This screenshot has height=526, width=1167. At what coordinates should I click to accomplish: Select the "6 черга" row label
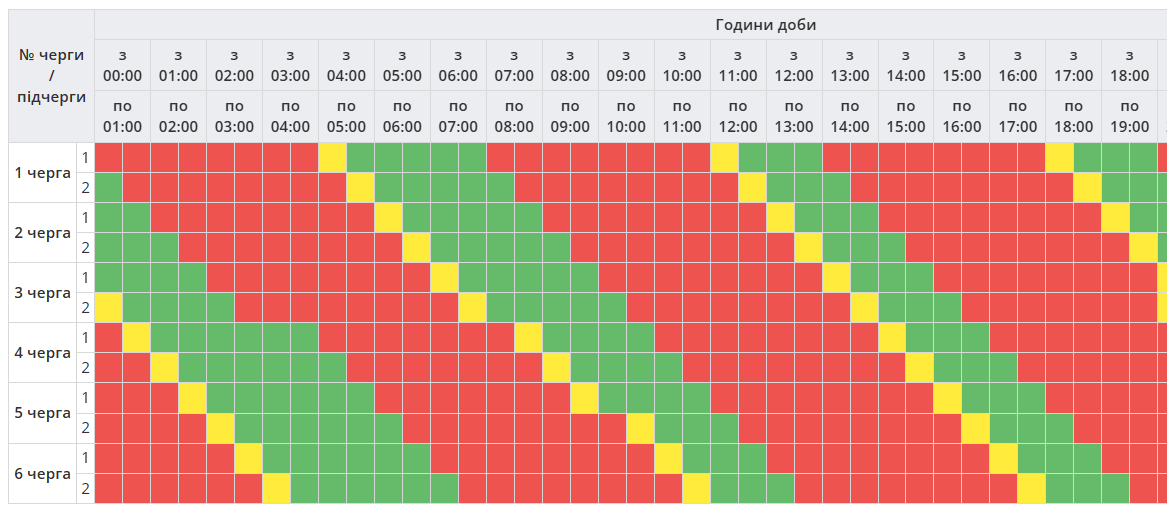[x=43, y=473]
